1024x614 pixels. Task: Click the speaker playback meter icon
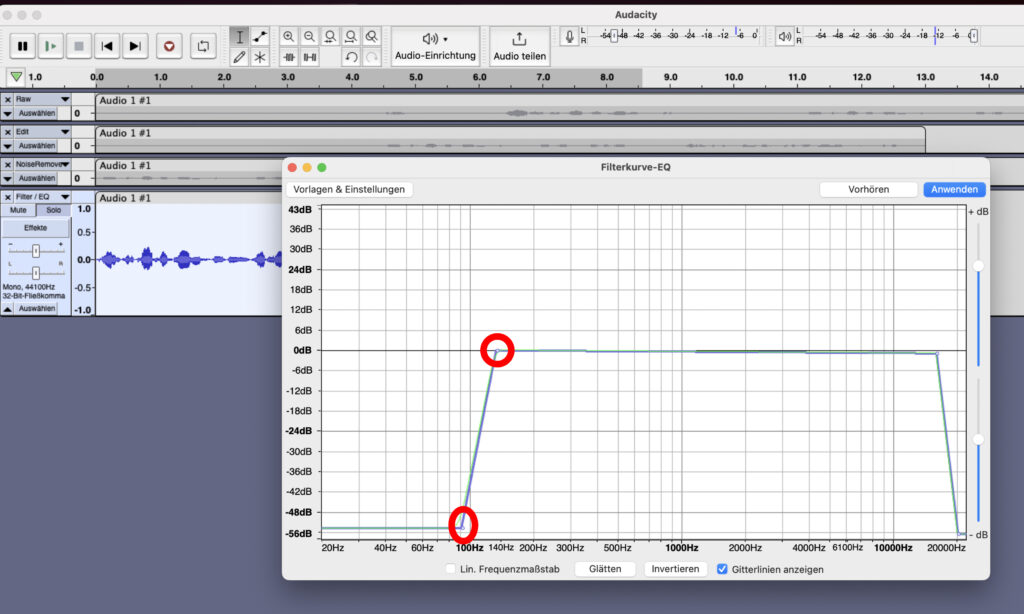click(x=784, y=37)
